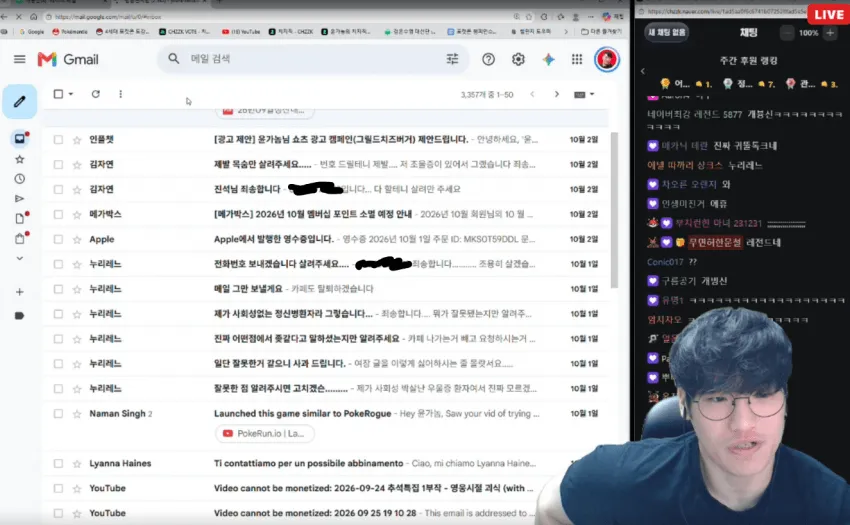850x525 pixels.
Task: Open the Snoozed clock icon
Action: click(x=20, y=178)
